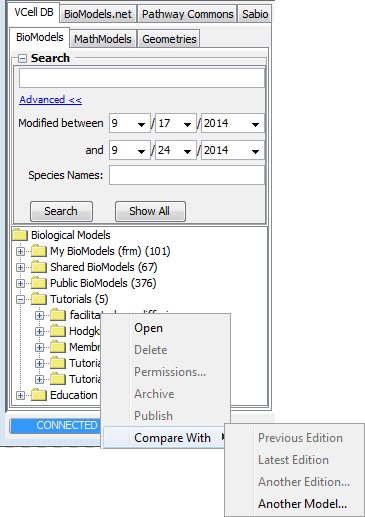Select the BioModels sub-tab
The image size is (365, 517).
[x=39, y=37]
